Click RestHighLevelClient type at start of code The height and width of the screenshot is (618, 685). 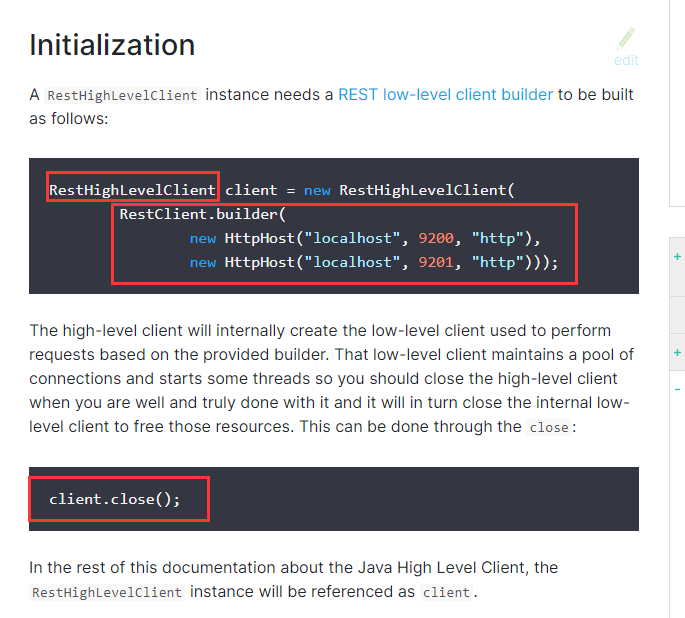[132, 189]
